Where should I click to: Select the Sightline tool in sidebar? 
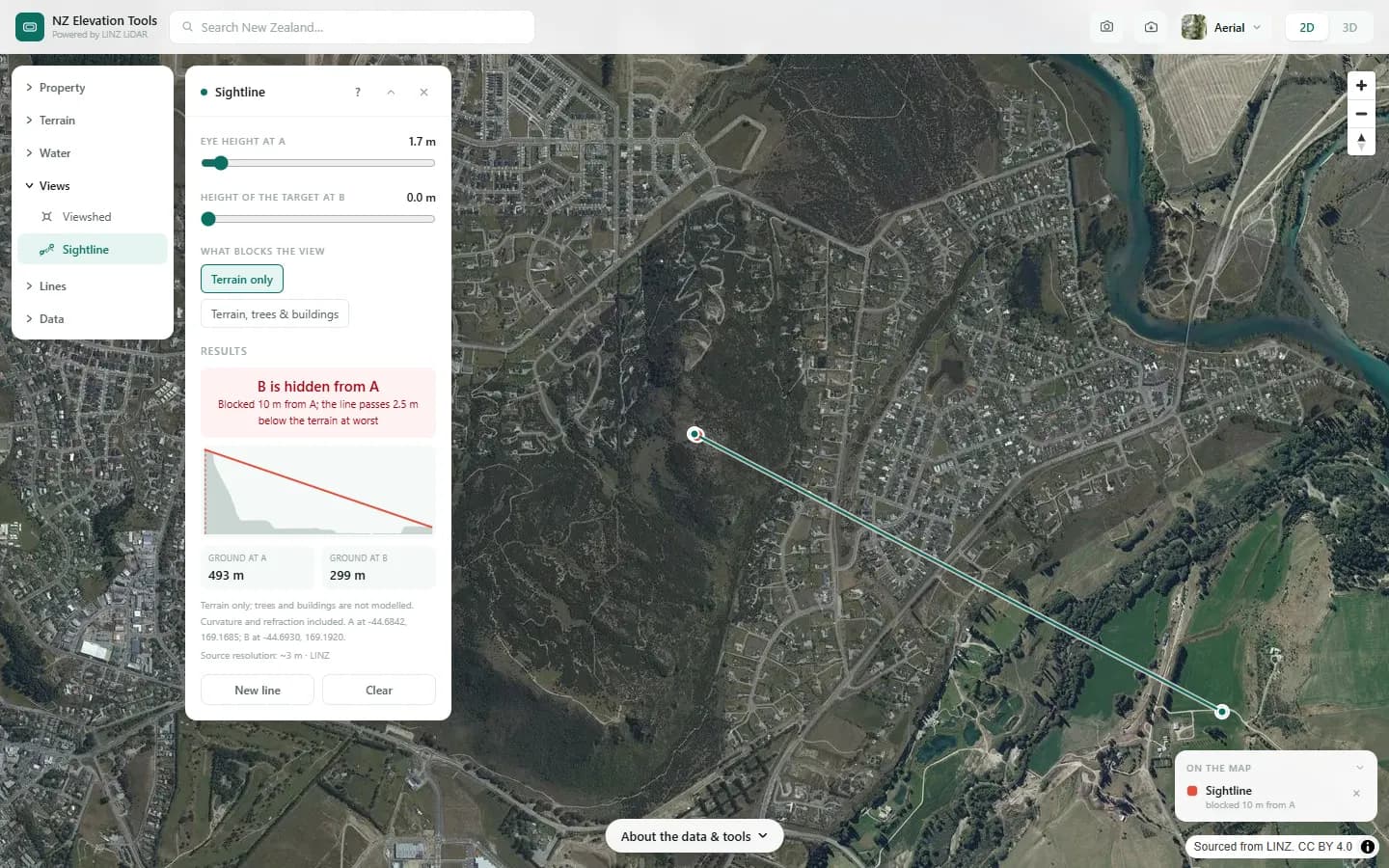93,250
